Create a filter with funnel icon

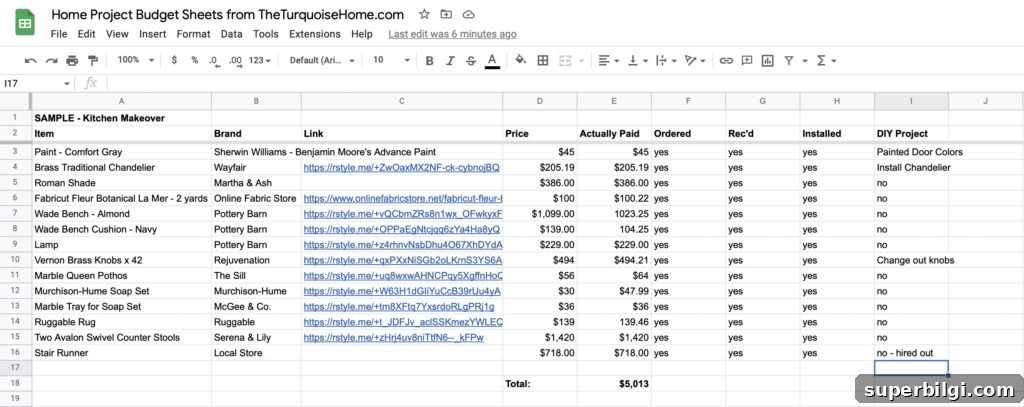[x=789, y=61]
